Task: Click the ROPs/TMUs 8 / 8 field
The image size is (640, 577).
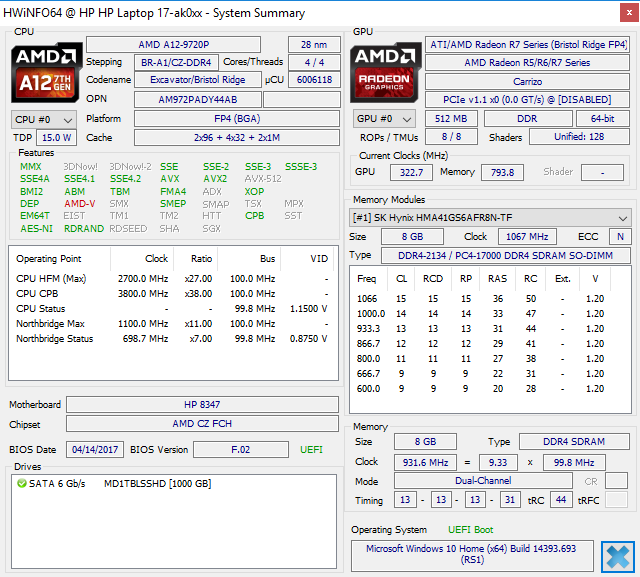Action: (451, 137)
